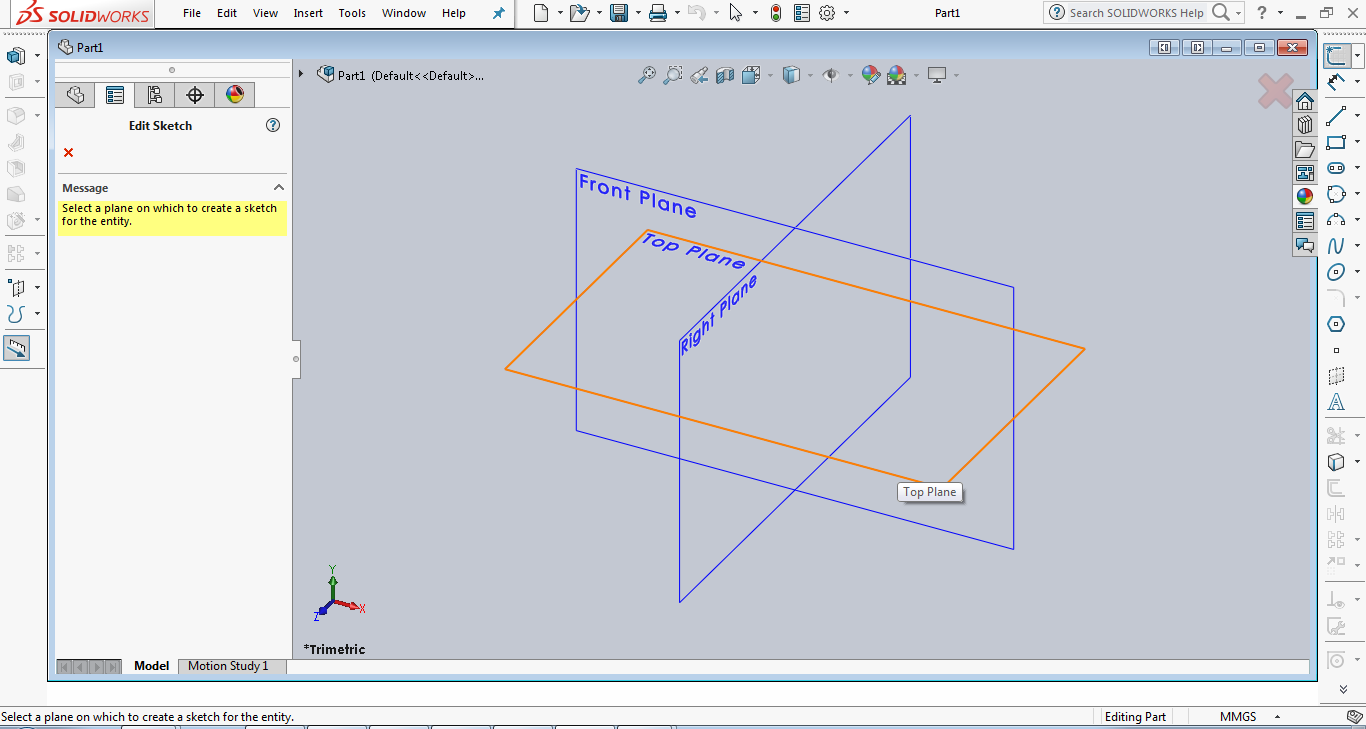The height and width of the screenshot is (729, 1366).
Task: Click the MMGS unit system button
Action: pos(1238,717)
